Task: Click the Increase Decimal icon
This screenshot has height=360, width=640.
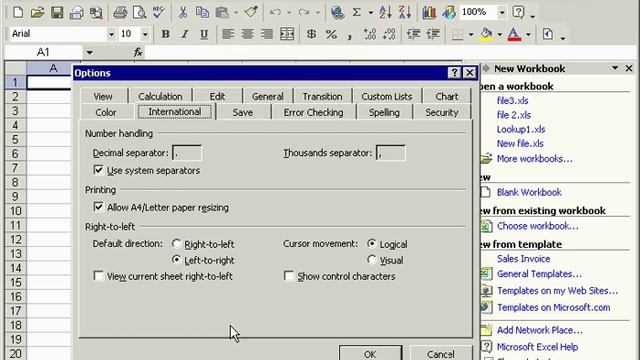Action: (x=370, y=34)
